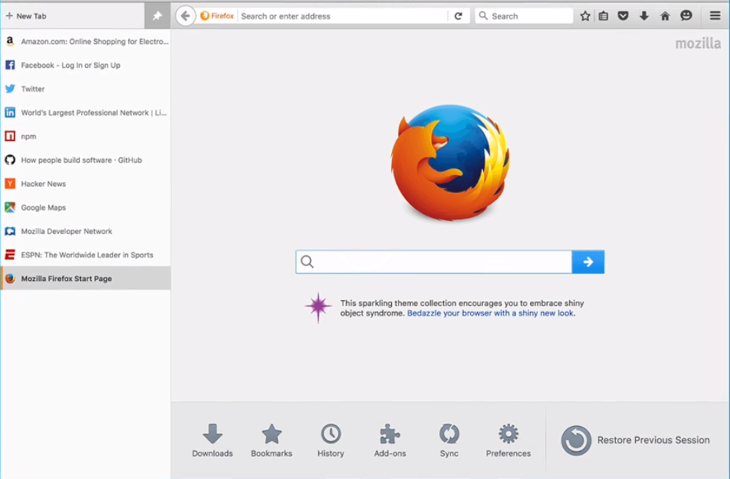Focus the toolbar Search box
This screenshot has width=730, height=479.
[524, 16]
